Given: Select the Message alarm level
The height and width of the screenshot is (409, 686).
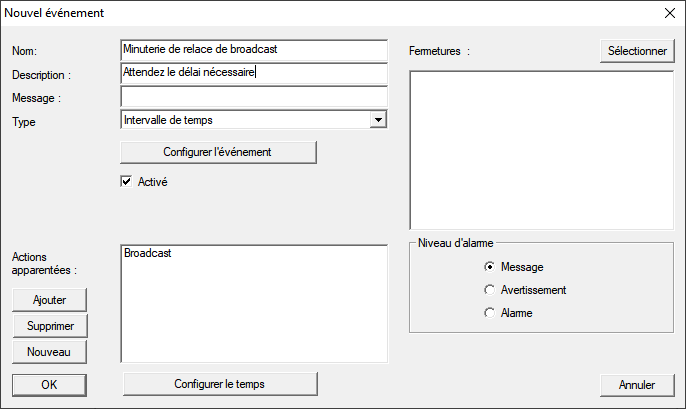Looking at the screenshot, I should click(x=489, y=267).
